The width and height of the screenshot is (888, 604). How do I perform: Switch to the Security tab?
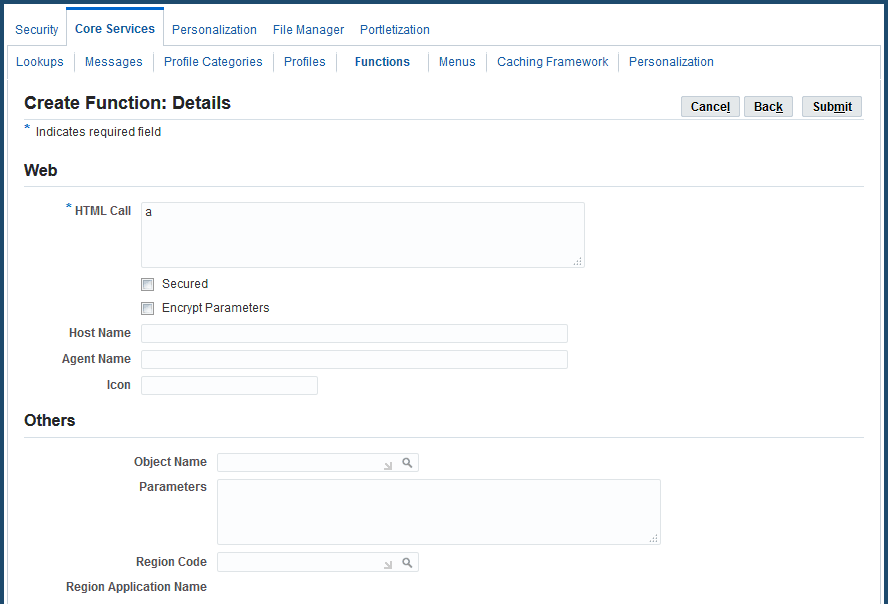pos(37,29)
